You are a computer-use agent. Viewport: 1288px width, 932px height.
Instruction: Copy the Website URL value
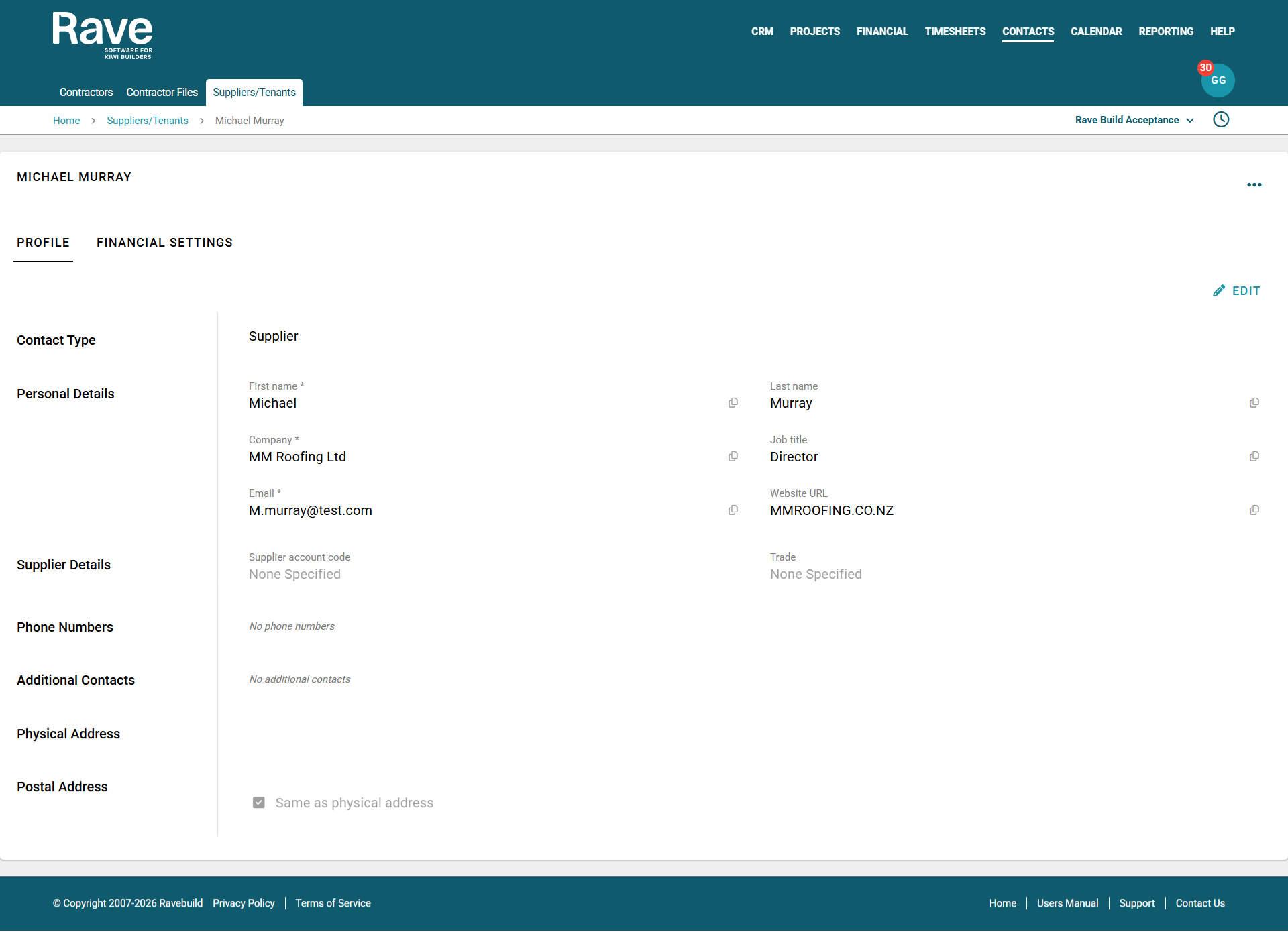[1254, 510]
